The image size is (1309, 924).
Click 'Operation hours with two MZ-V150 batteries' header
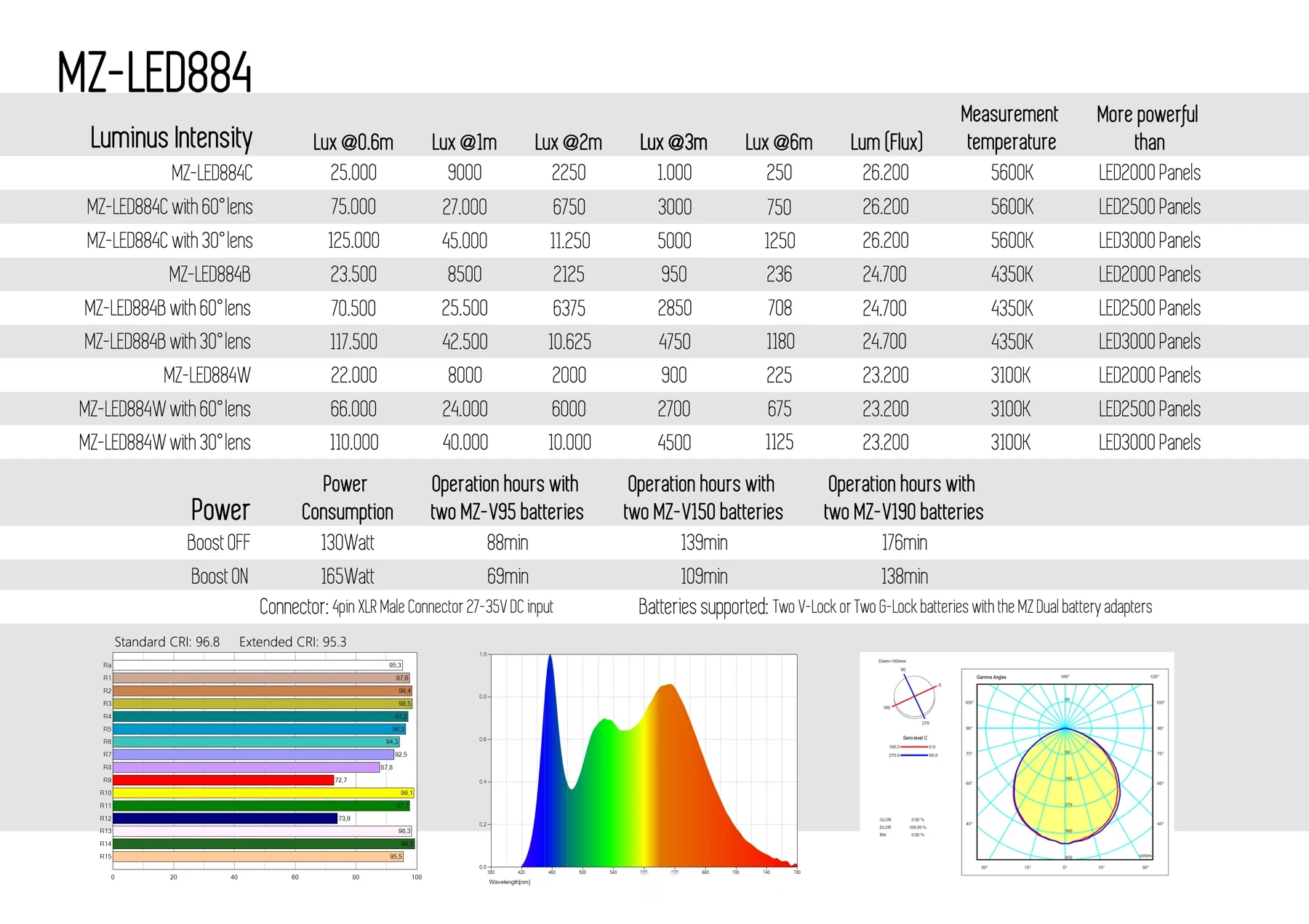pyautogui.click(x=702, y=498)
